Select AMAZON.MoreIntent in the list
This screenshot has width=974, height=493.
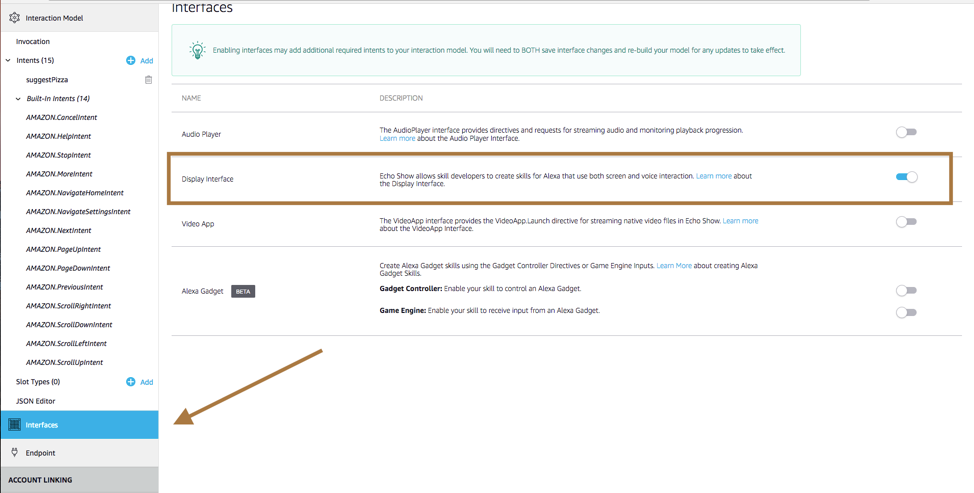tap(59, 174)
